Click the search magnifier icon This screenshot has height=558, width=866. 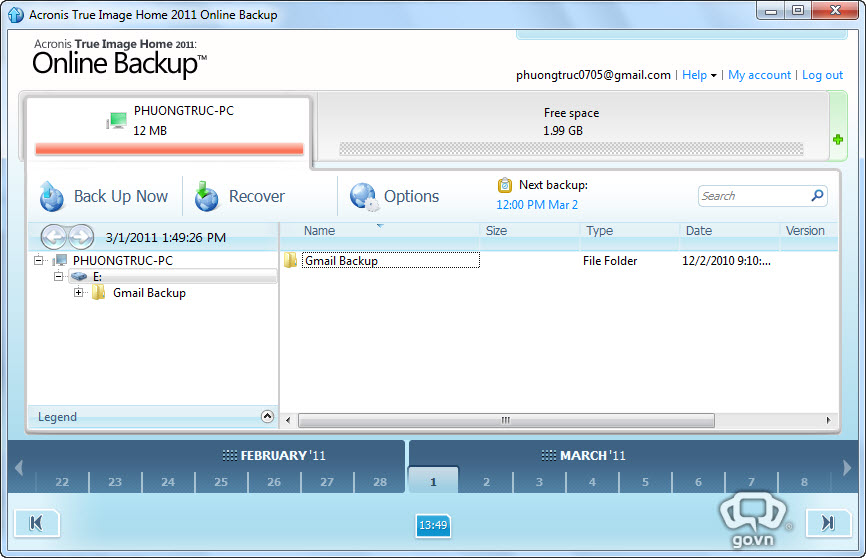coord(817,196)
